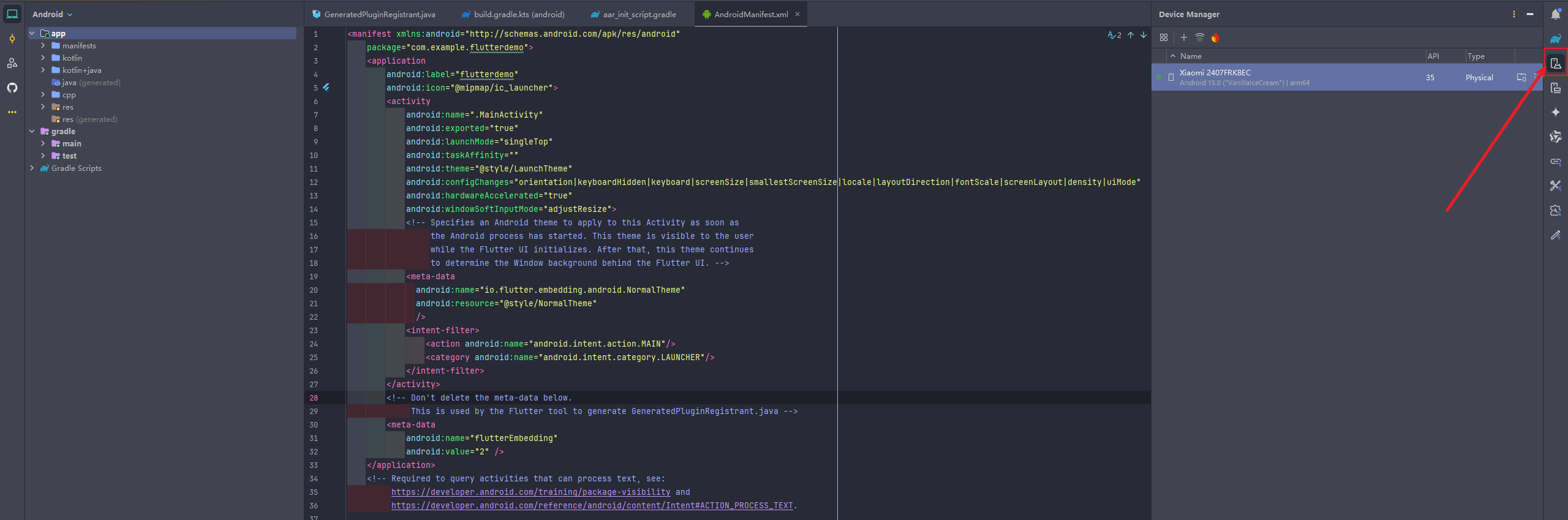The height and width of the screenshot is (520, 1568).
Task: Click the Wi-Fi pairing icon in Device Manager
Action: click(x=1199, y=38)
